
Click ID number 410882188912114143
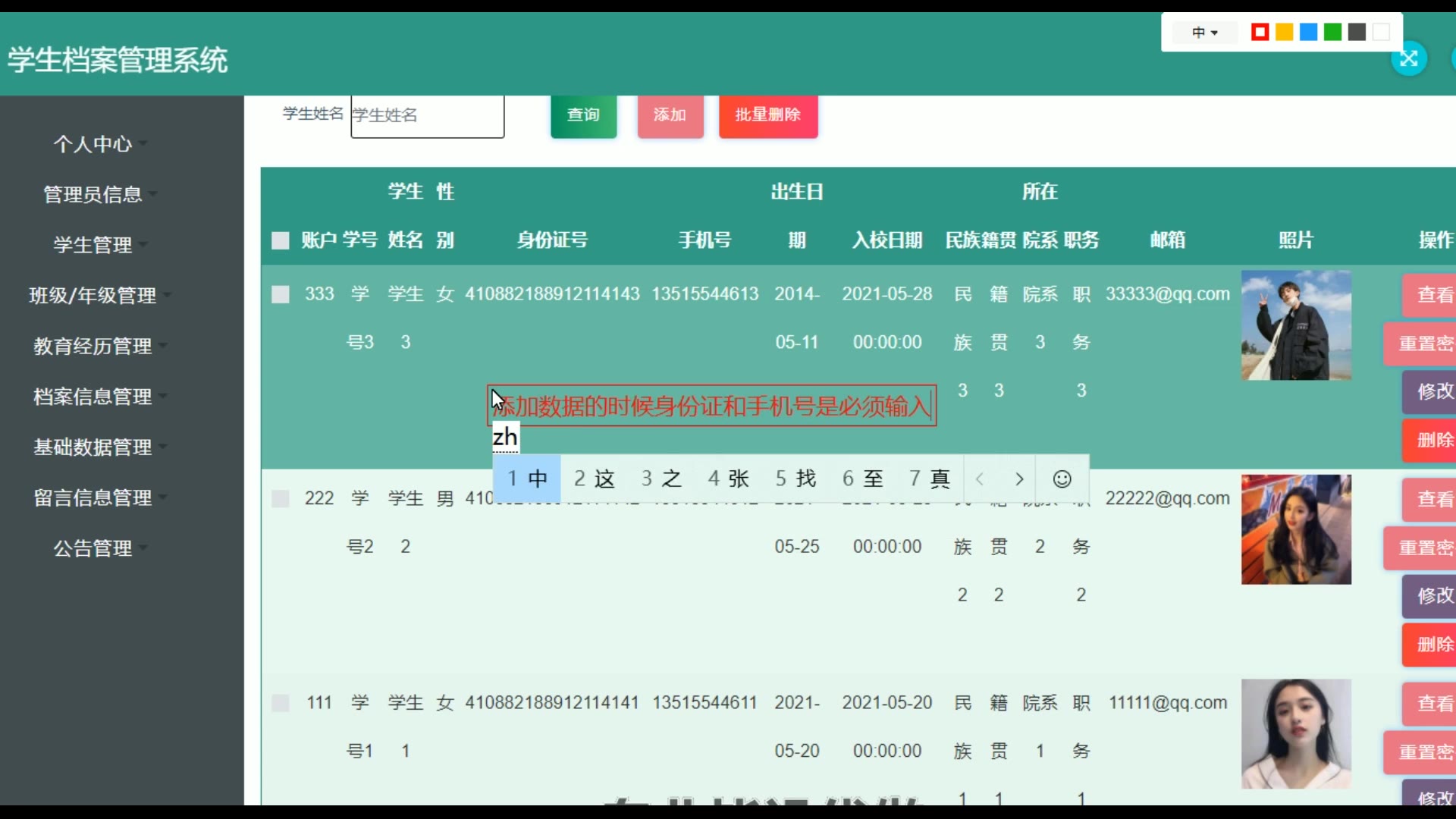coord(552,294)
